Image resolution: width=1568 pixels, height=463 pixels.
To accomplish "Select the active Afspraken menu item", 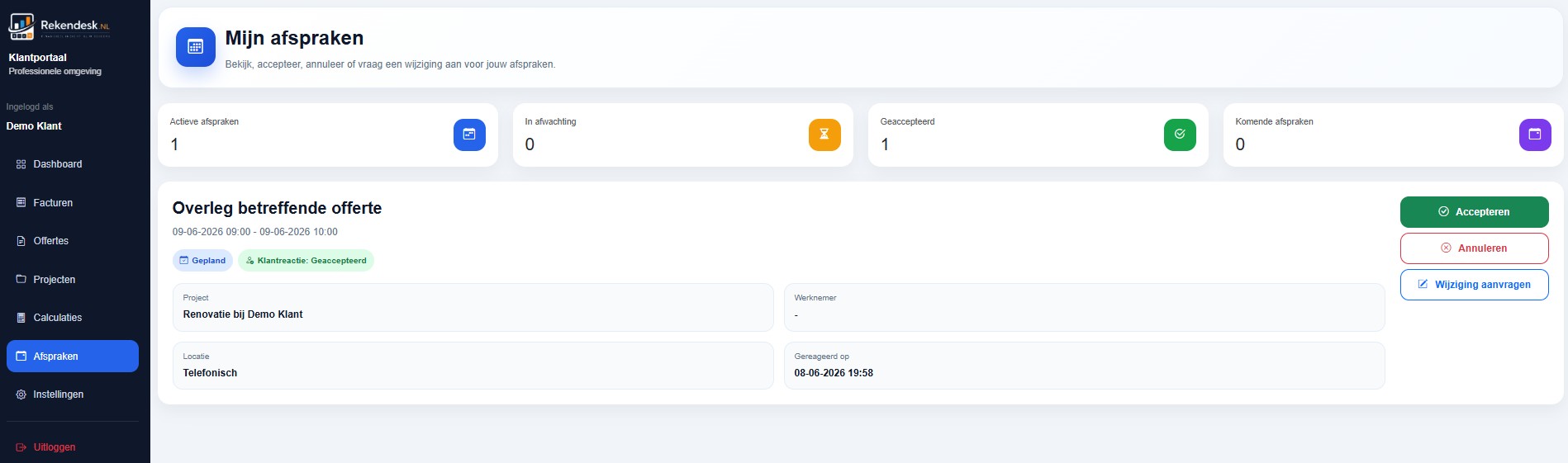I will click(x=73, y=356).
